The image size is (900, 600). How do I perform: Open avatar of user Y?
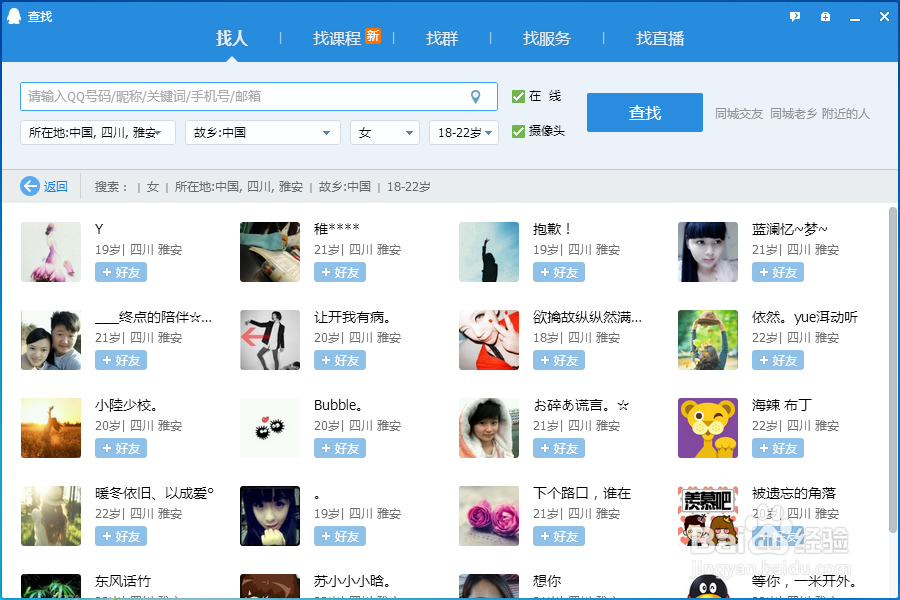click(51, 252)
